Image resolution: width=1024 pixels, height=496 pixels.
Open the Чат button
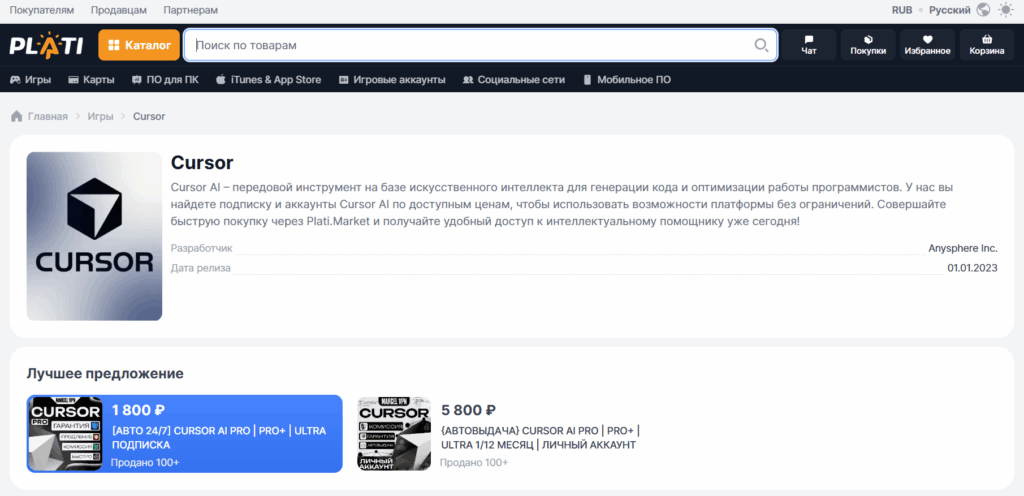click(x=809, y=45)
